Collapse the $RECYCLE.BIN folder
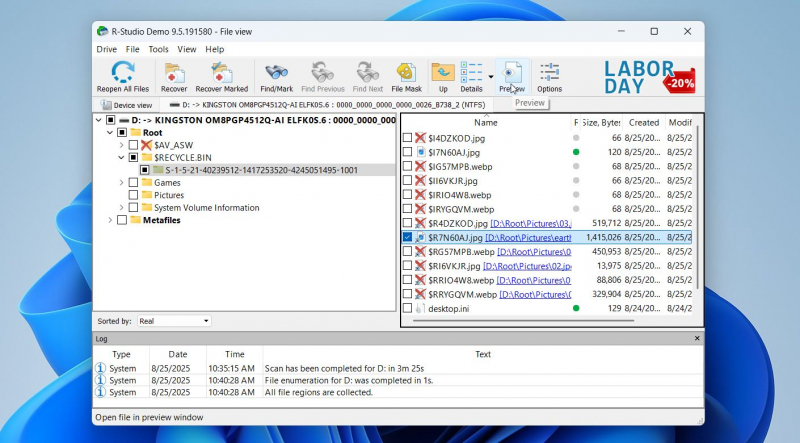This screenshot has width=800, height=443. tap(121, 157)
